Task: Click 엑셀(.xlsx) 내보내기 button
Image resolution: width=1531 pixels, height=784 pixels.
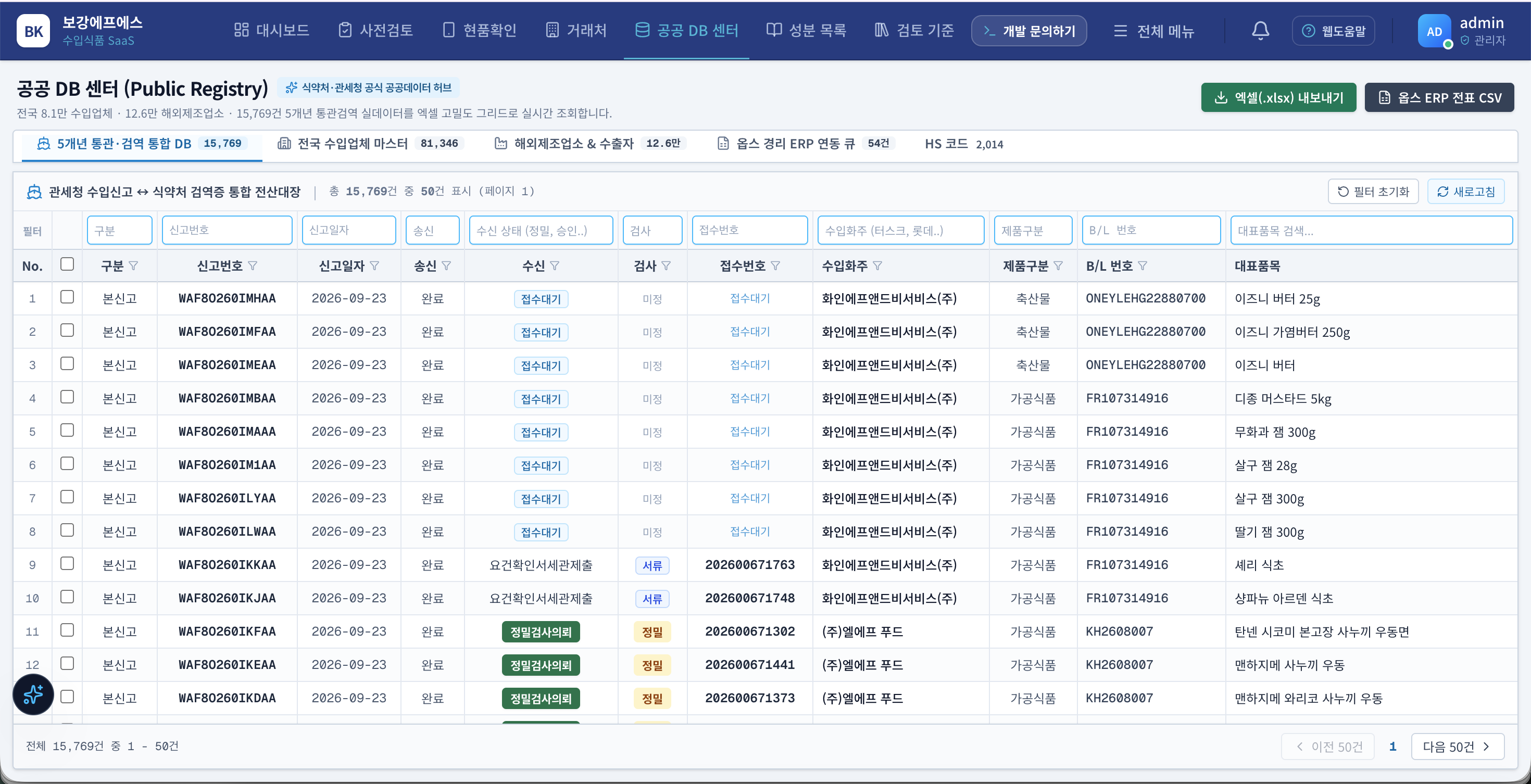Action: (1278, 97)
